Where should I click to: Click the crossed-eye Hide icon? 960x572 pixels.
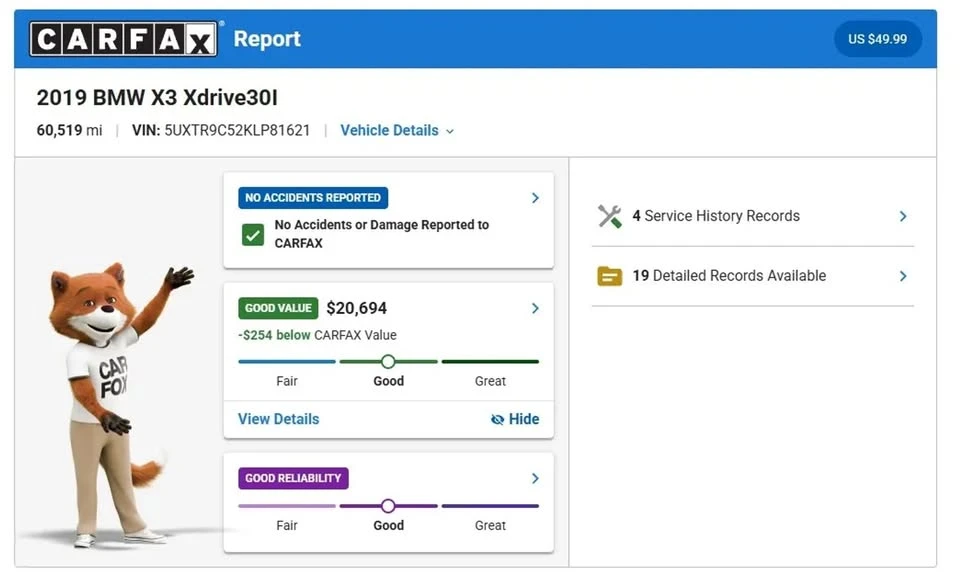click(497, 420)
